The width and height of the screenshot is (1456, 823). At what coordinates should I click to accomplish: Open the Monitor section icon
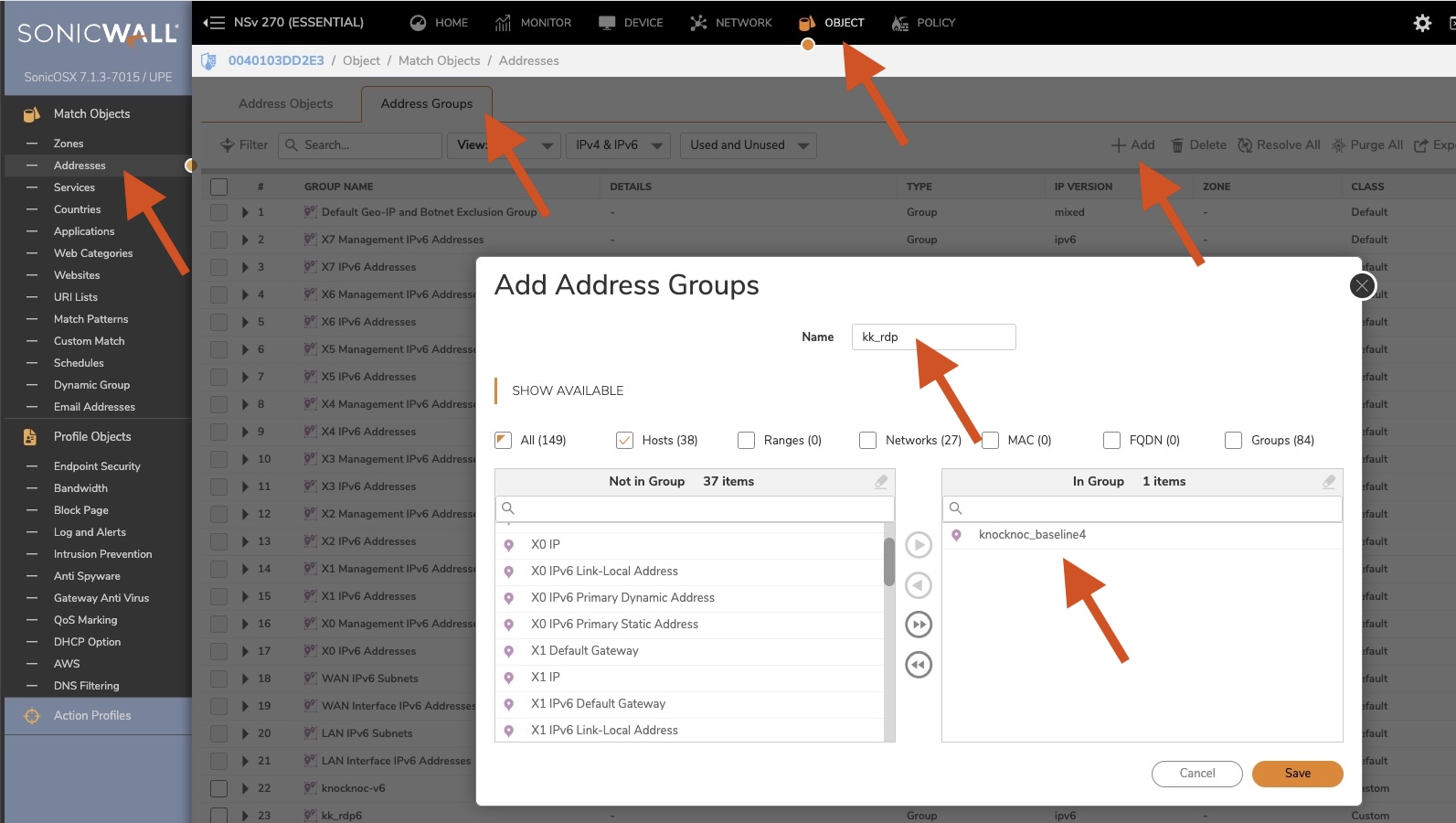503,23
